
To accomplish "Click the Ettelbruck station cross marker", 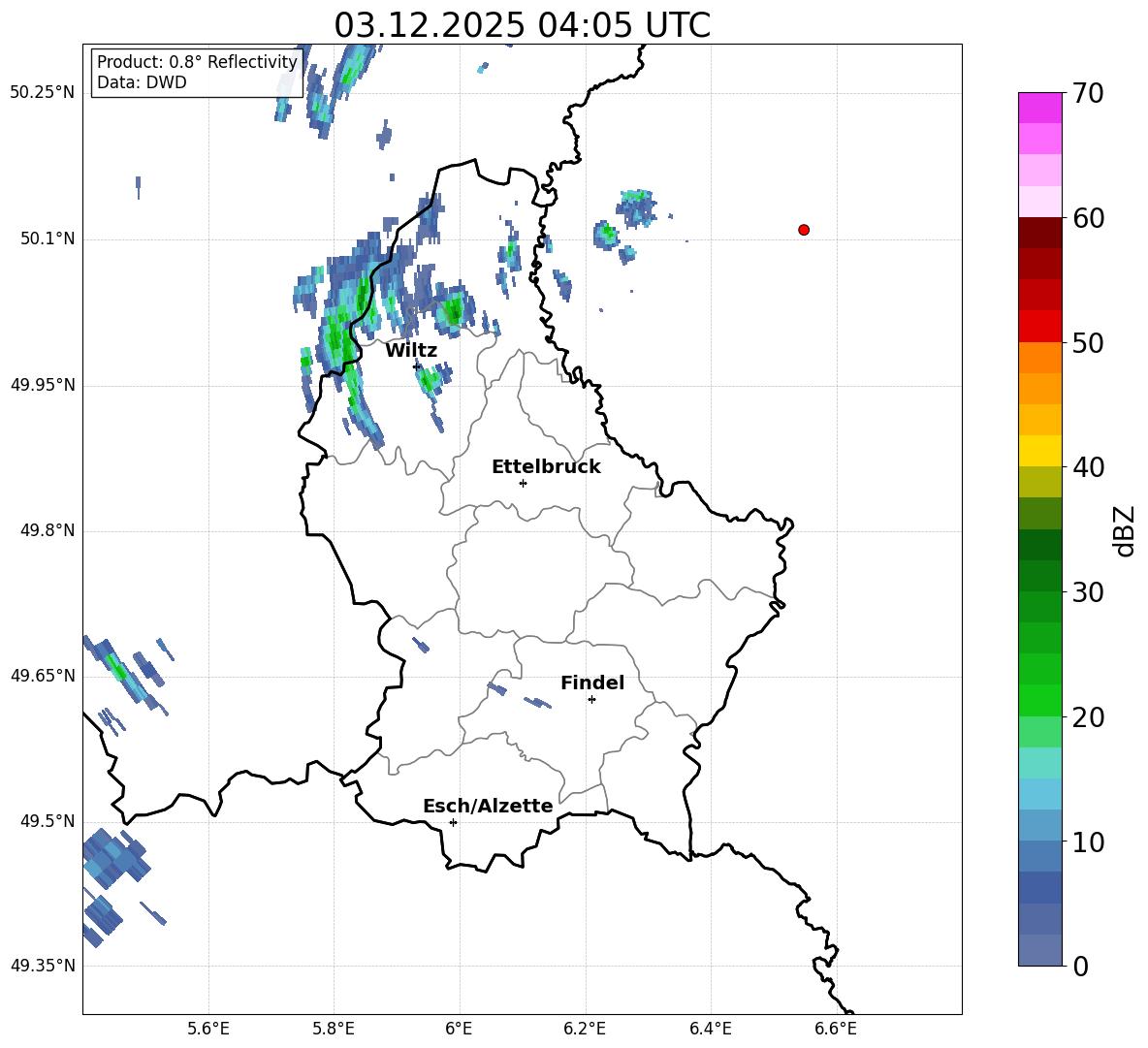I will click(x=523, y=483).
